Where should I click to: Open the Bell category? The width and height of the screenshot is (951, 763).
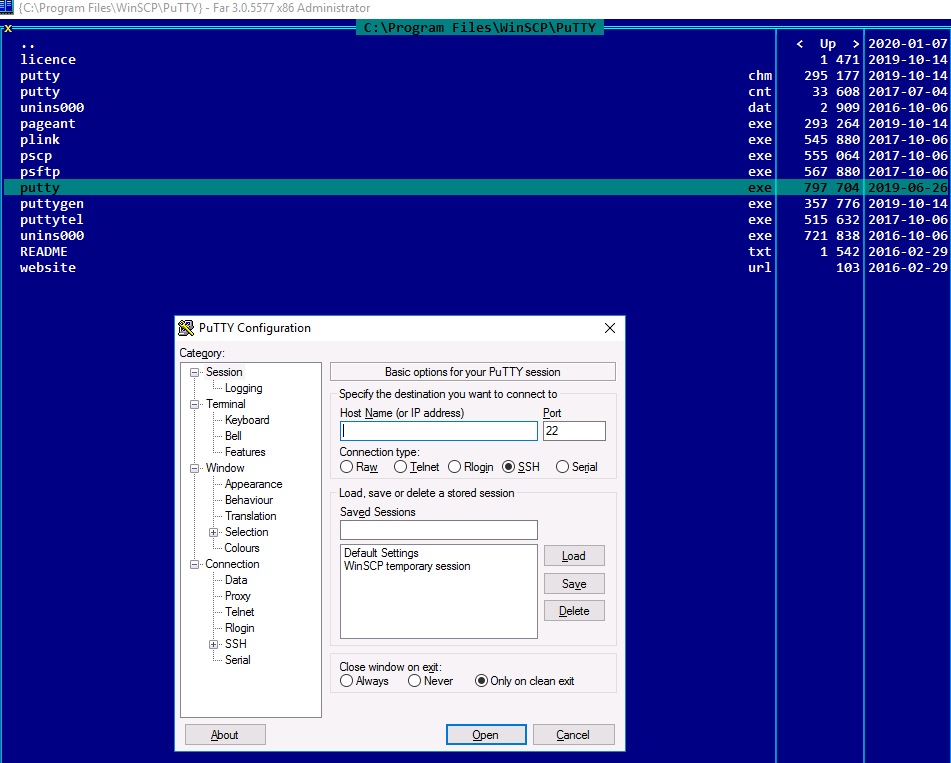tap(233, 436)
